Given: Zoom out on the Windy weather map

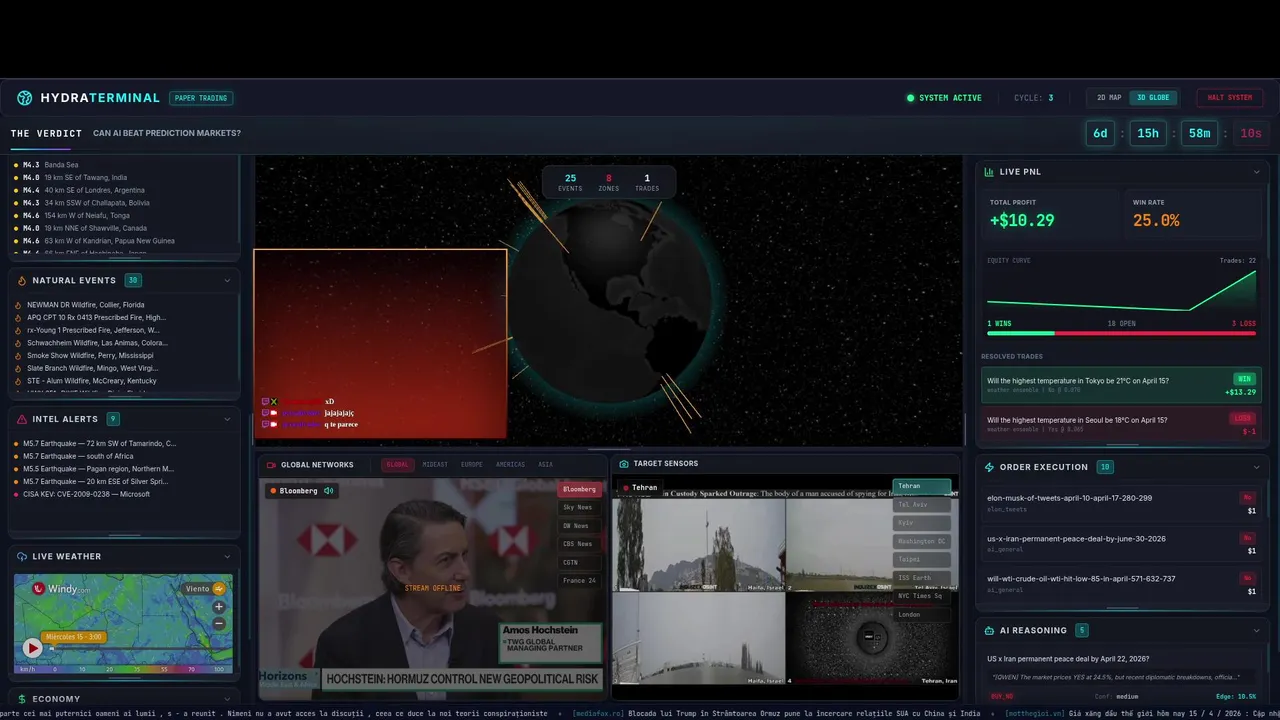Looking at the screenshot, I should click(x=219, y=623).
